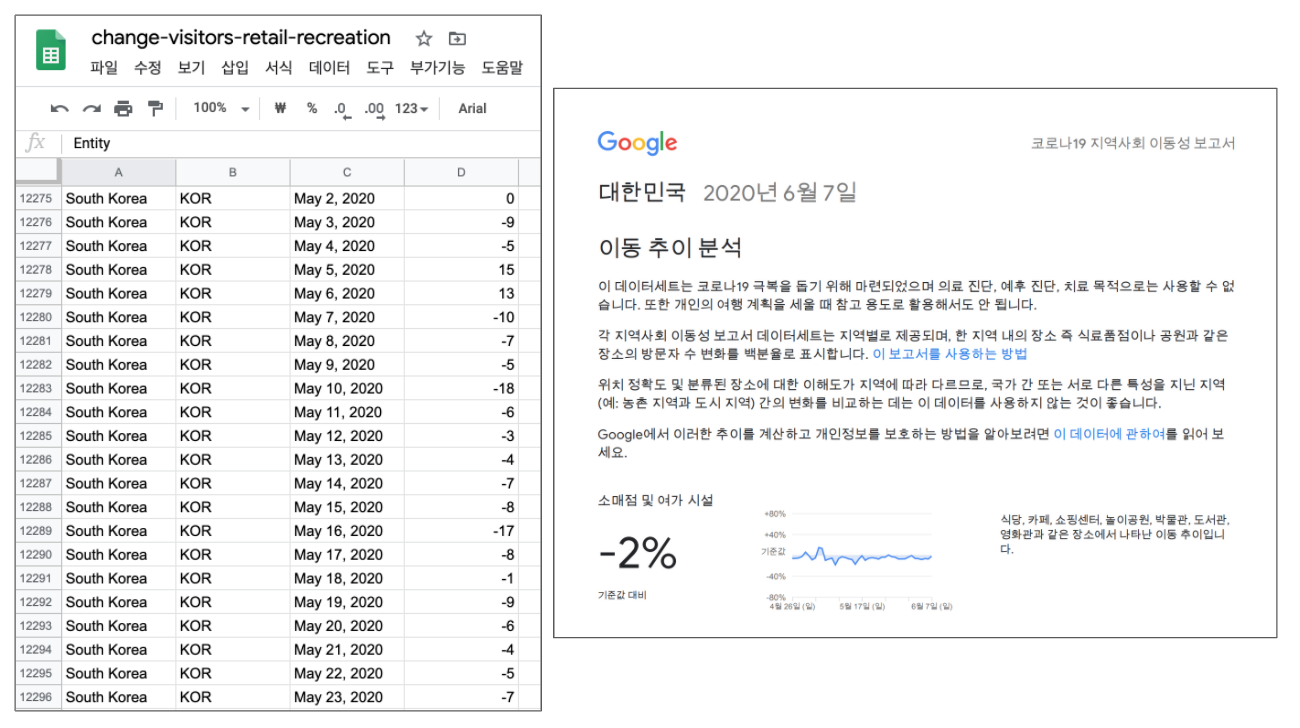The image size is (1300, 728).
Task: Select South Korea cell in row 12275
Action: point(119,198)
